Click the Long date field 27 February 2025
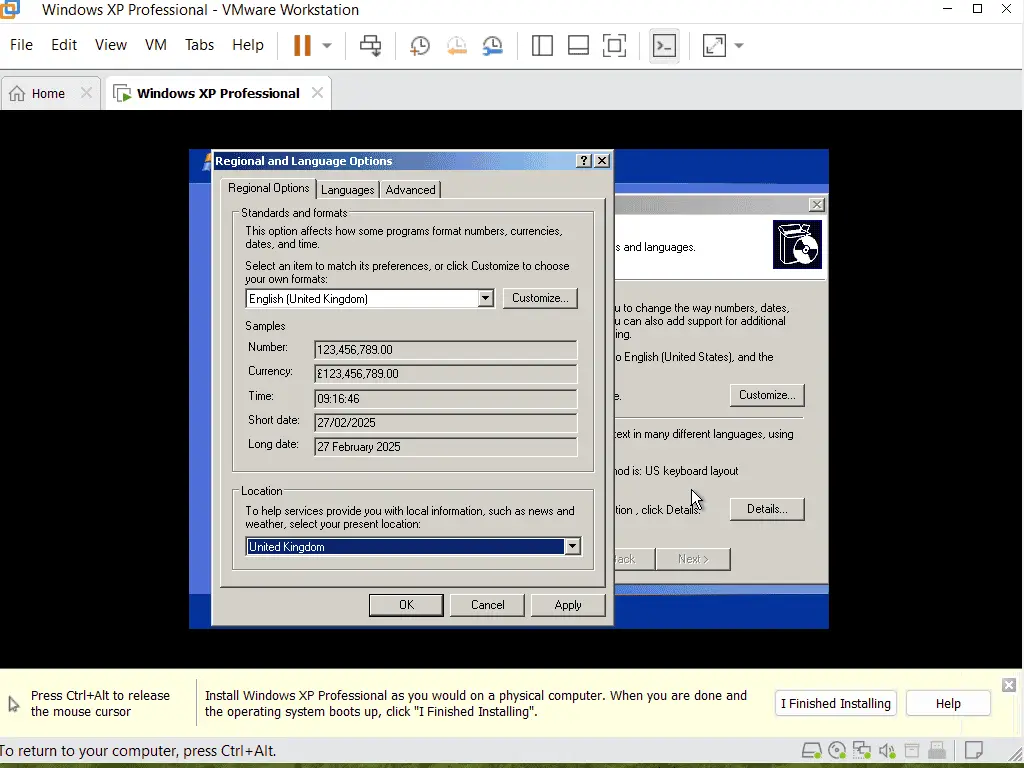 pyautogui.click(x=445, y=447)
